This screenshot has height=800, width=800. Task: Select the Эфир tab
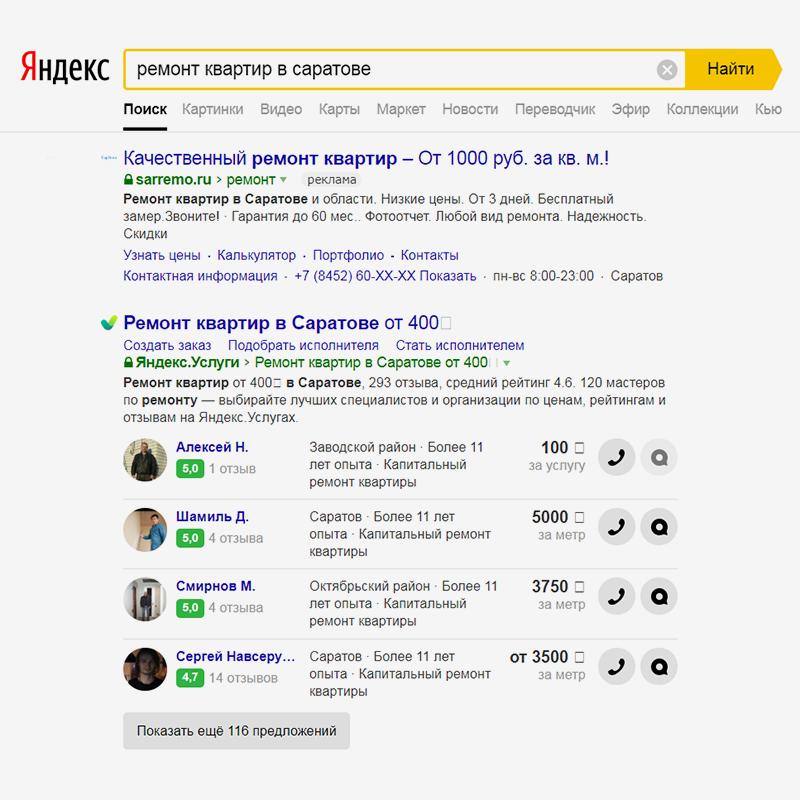point(631,109)
